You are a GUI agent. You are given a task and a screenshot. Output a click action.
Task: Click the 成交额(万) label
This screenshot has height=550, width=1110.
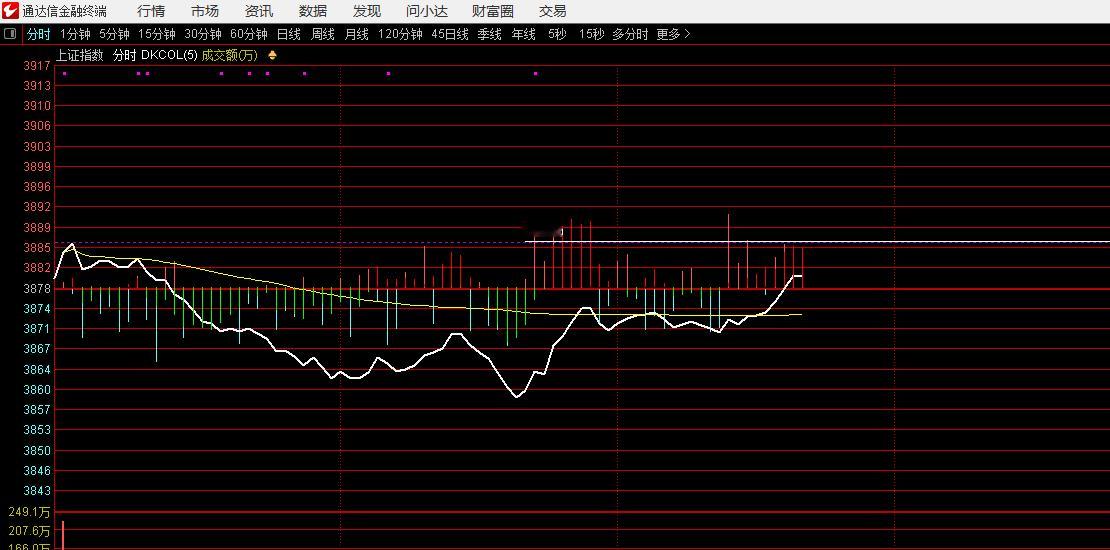coord(230,55)
